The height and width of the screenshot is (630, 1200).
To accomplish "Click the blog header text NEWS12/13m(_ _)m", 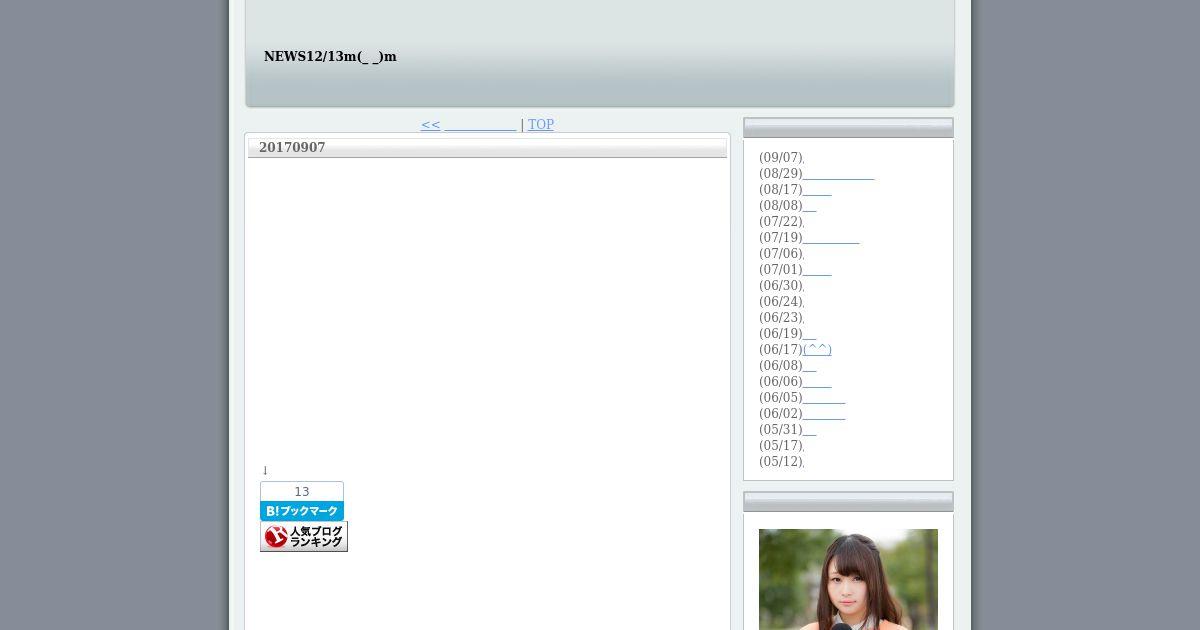I will [x=330, y=56].
